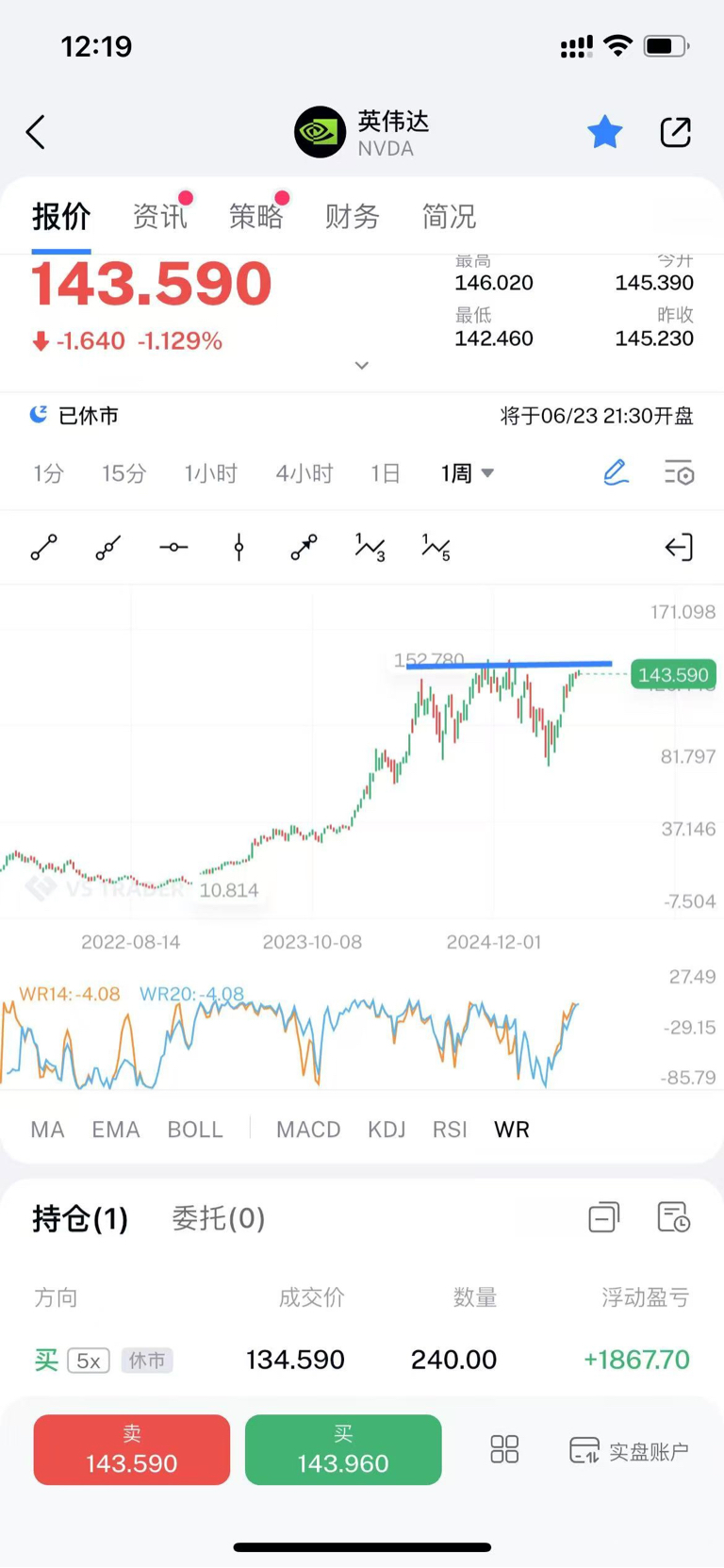This screenshot has height=1568, width=724.
Task: Select the line segment drawing tool
Action: (x=44, y=547)
